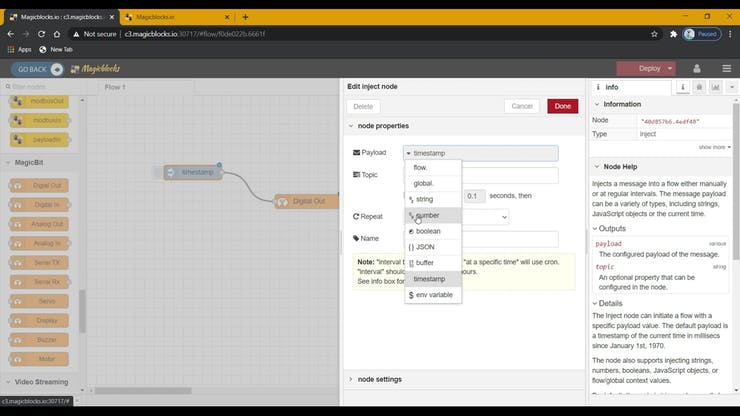Click the Cancel button
Image resolution: width=740 pixels, height=416 pixels.
click(x=522, y=106)
